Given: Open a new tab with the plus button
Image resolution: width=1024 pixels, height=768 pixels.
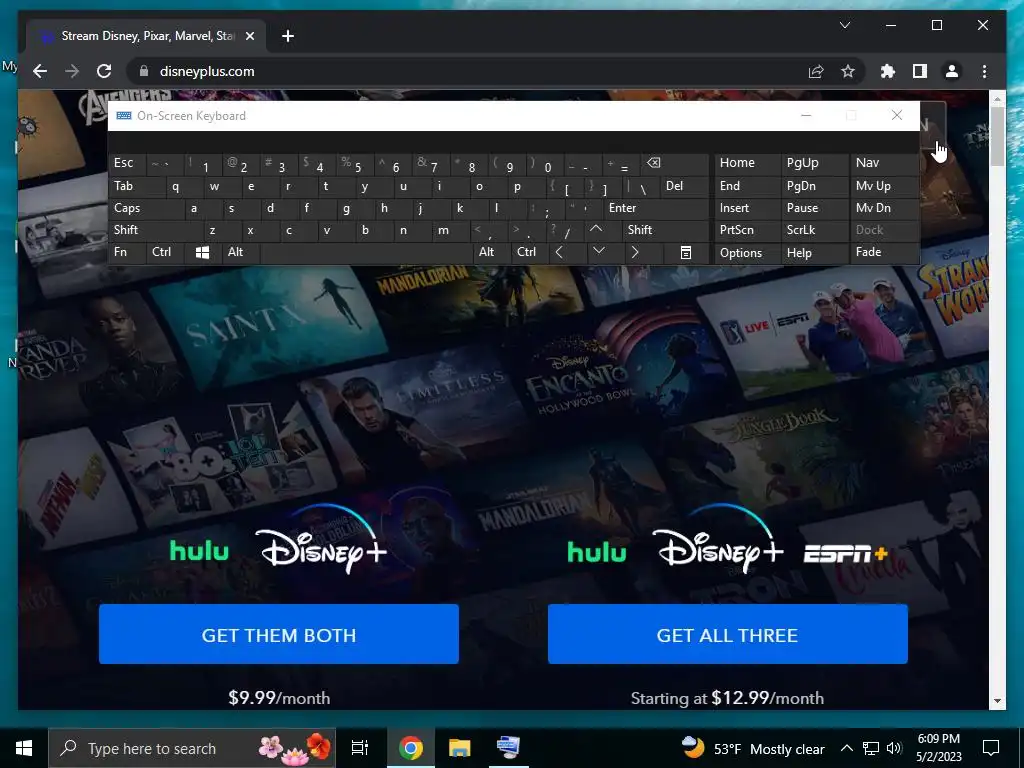Looking at the screenshot, I should tap(287, 36).
